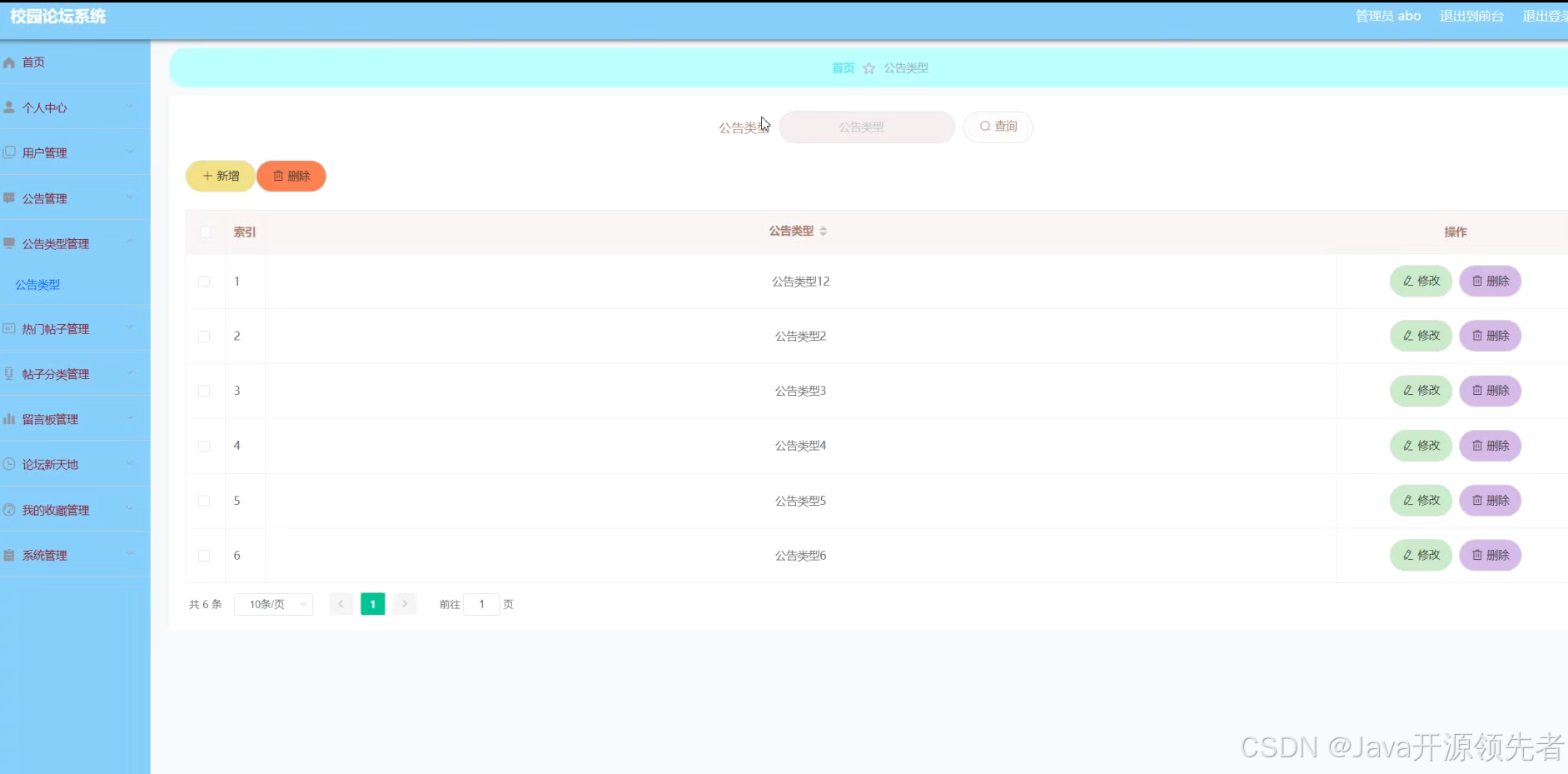1568x774 pixels.
Task: Click 删除 for row 公告类型5
Action: pyautogui.click(x=1491, y=501)
